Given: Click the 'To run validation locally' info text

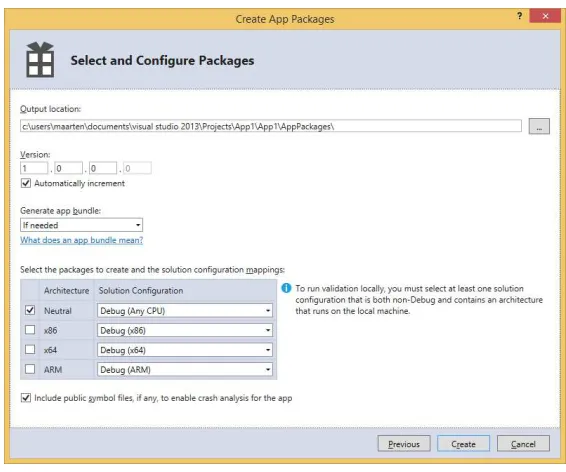Looking at the screenshot, I should coord(419,300).
